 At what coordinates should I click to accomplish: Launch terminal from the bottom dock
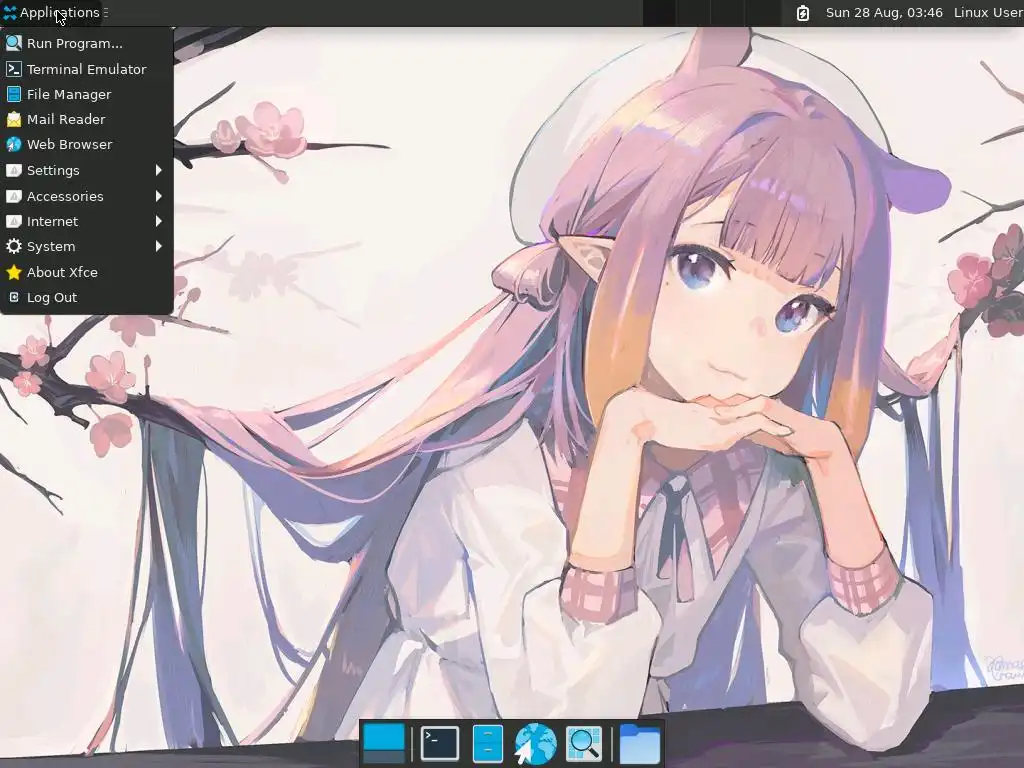pyautogui.click(x=440, y=743)
